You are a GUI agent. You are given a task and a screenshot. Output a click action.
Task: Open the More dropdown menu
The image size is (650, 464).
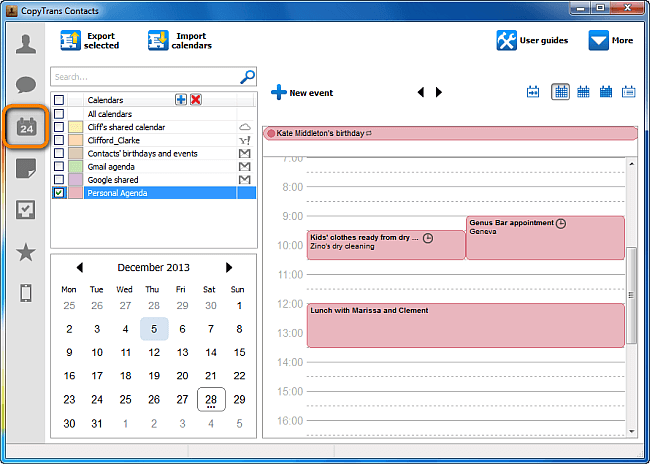point(610,41)
